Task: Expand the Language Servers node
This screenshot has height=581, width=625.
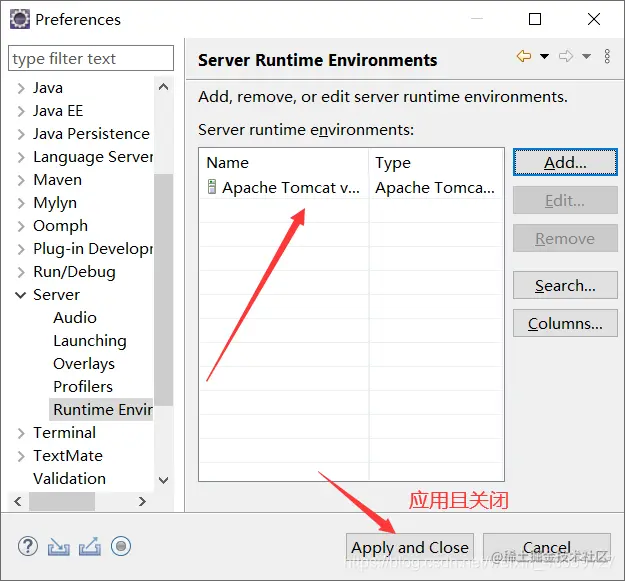Action: point(21,157)
